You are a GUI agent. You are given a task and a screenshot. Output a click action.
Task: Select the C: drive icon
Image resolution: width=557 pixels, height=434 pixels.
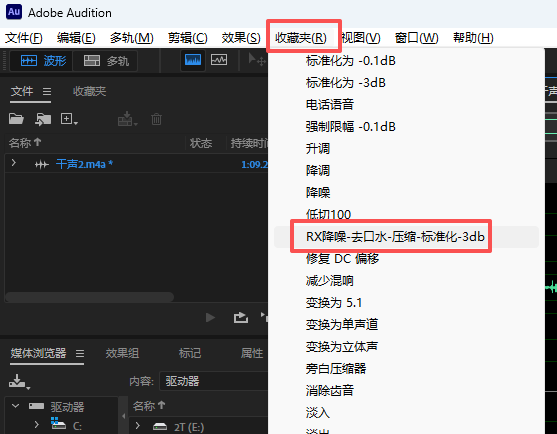point(59,423)
